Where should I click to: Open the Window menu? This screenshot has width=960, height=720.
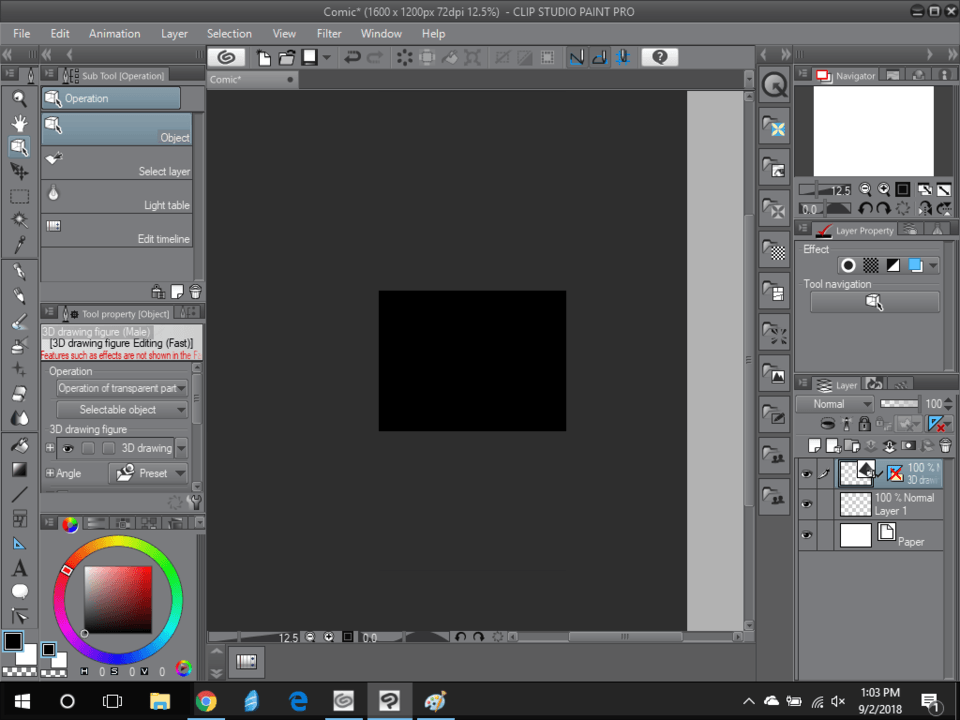(x=381, y=34)
